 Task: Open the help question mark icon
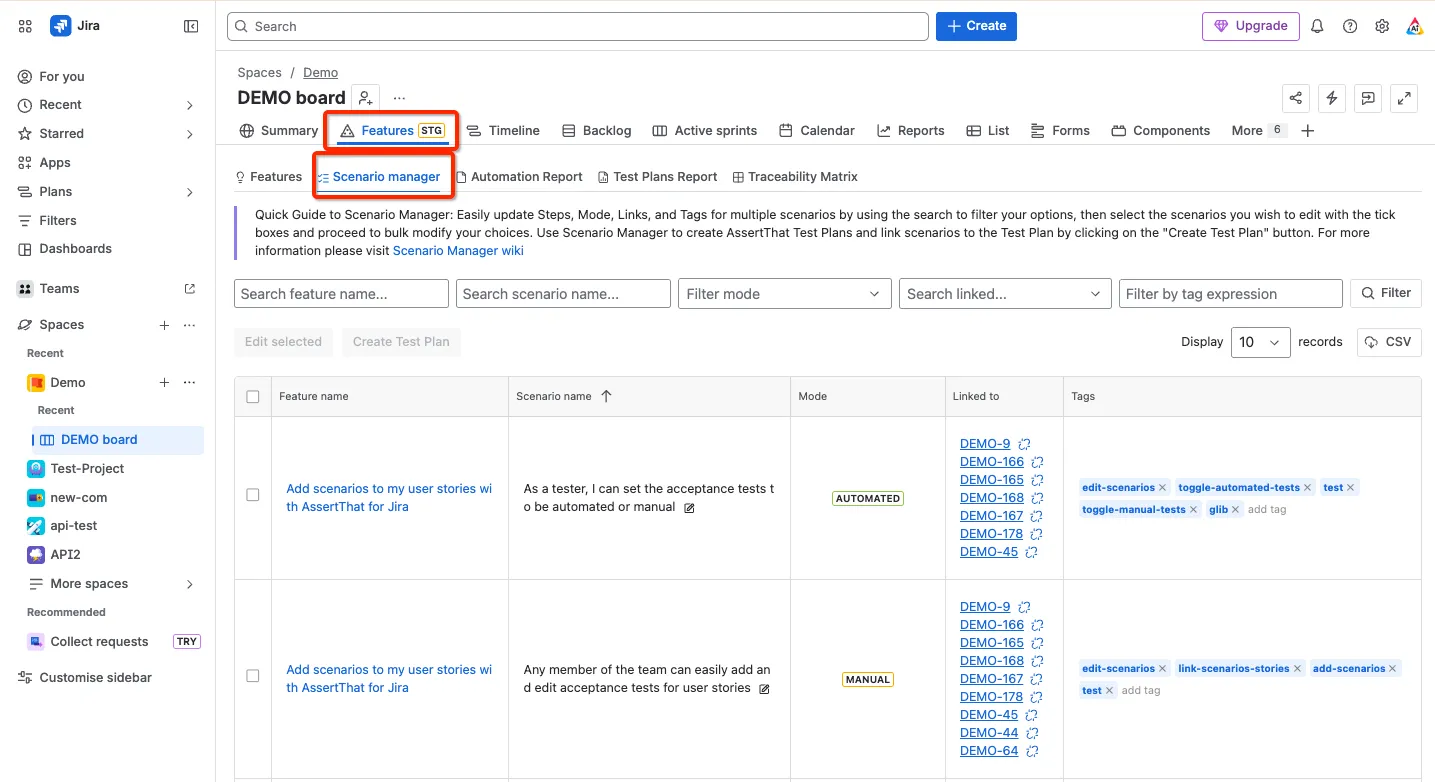coord(1350,26)
